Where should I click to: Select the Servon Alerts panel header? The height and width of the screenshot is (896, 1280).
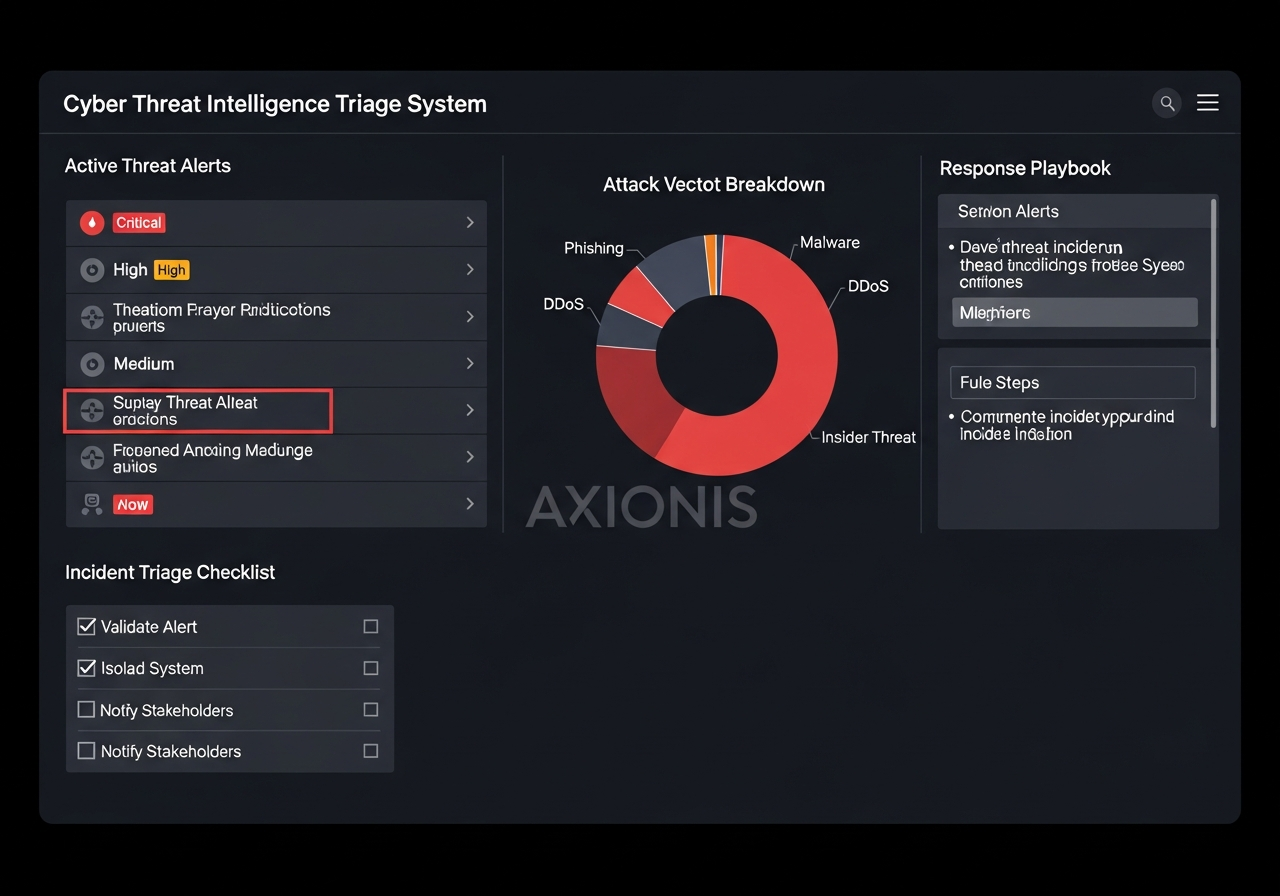(x=1075, y=211)
